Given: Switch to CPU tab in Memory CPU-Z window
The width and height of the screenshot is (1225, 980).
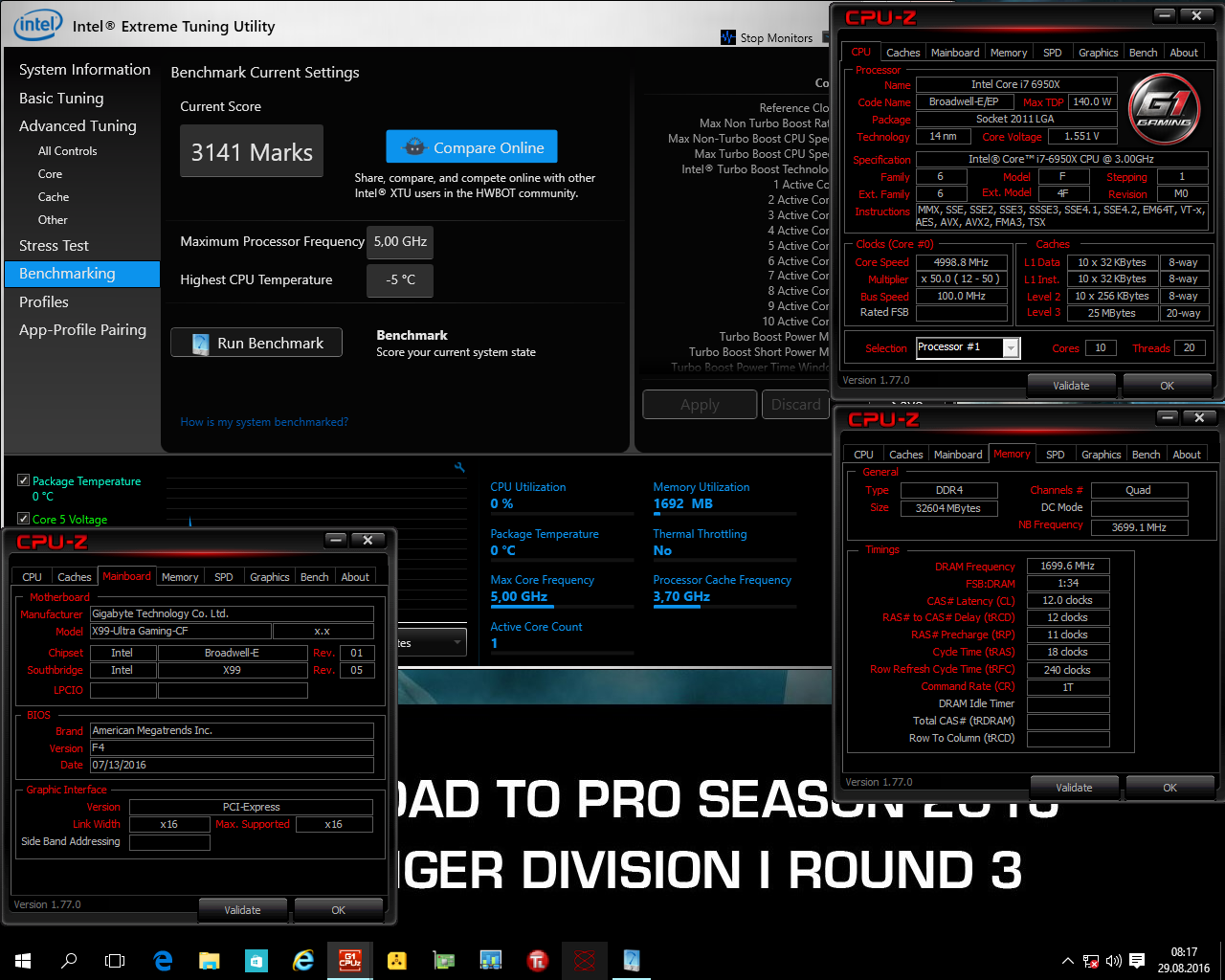Looking at the screenshot, I should 863,455.
